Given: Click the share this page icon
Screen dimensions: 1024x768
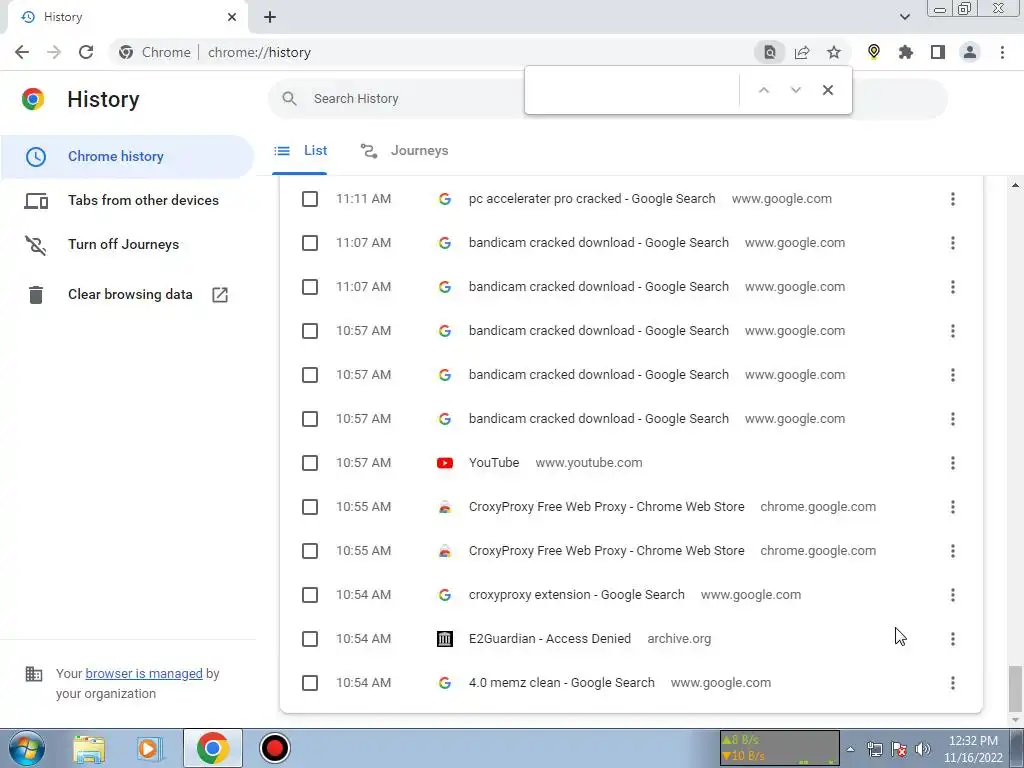Looking at the screenshot, I should 802,52.
